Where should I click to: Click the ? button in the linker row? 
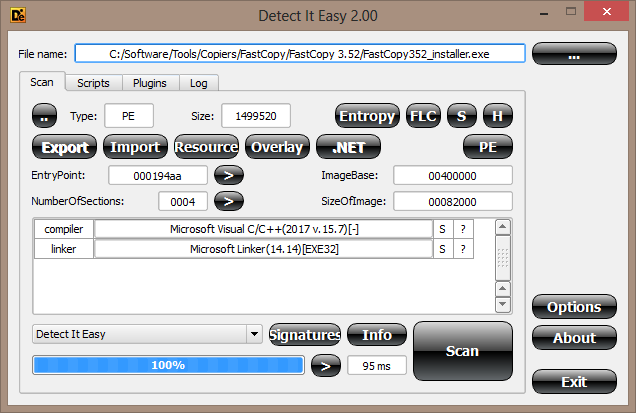point(463,249)
